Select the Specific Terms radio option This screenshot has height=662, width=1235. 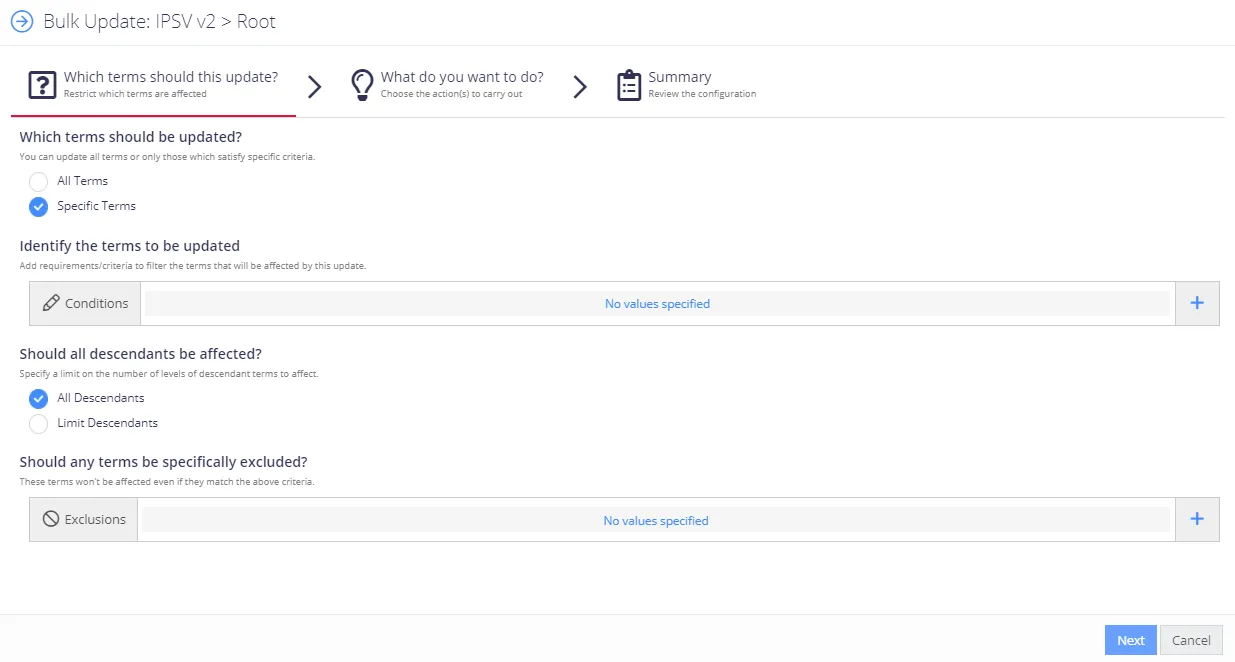[38, 206]
